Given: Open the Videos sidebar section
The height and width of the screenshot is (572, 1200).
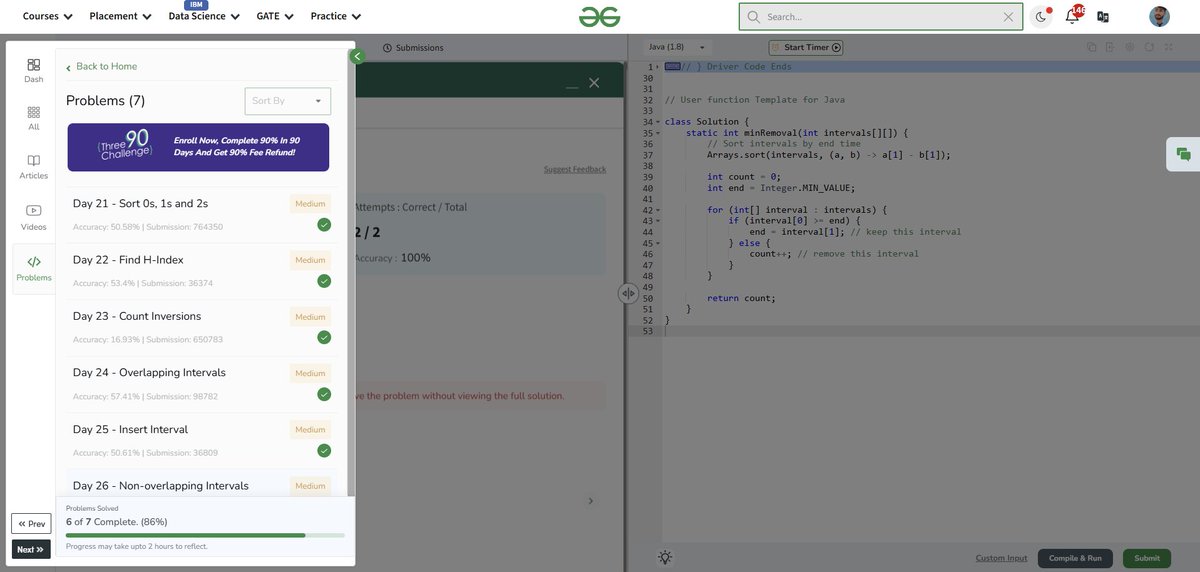Looking at the screenshot, I should click(x=33, y=217).
